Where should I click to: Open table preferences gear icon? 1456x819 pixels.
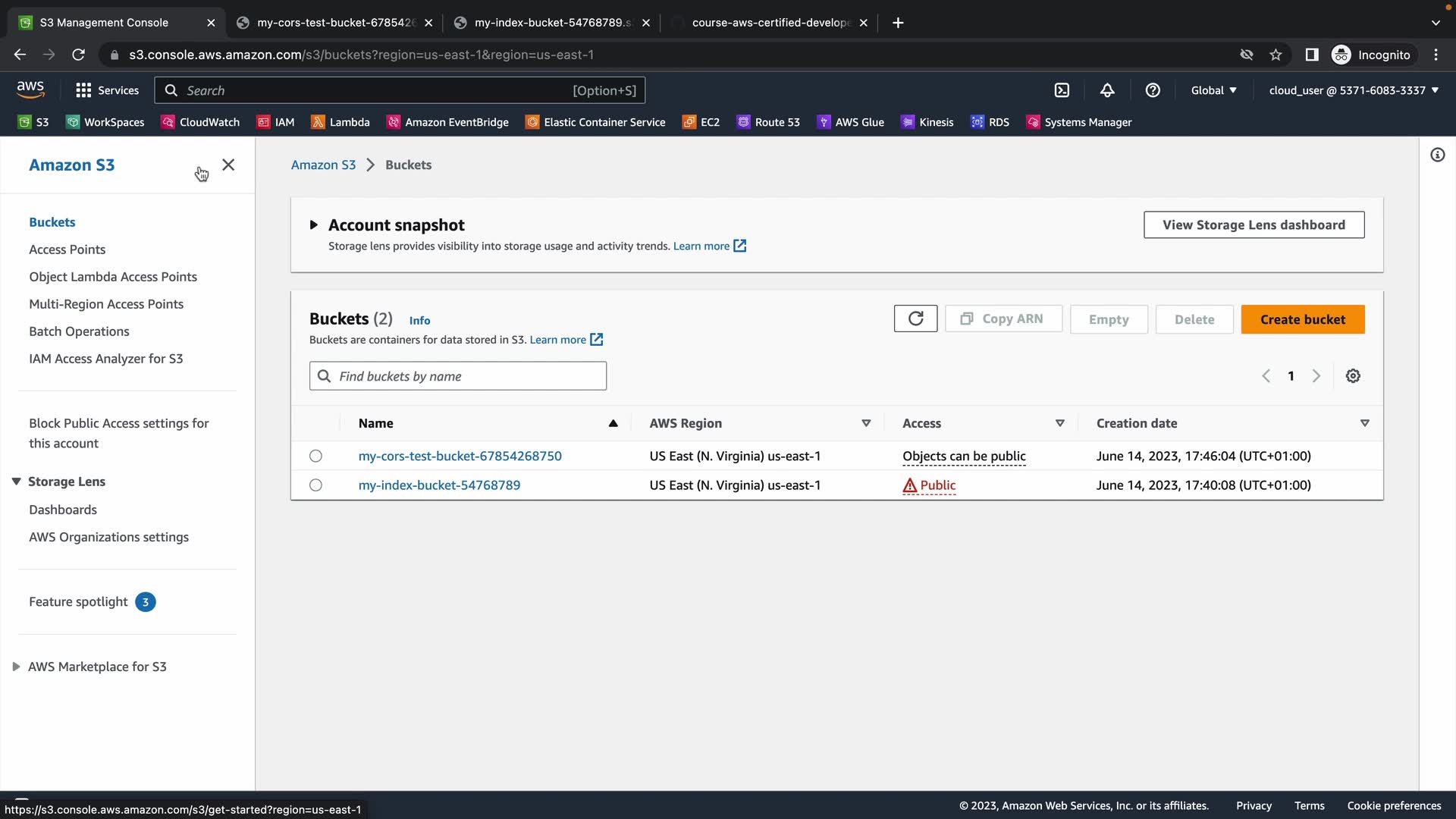point(1353,376)
